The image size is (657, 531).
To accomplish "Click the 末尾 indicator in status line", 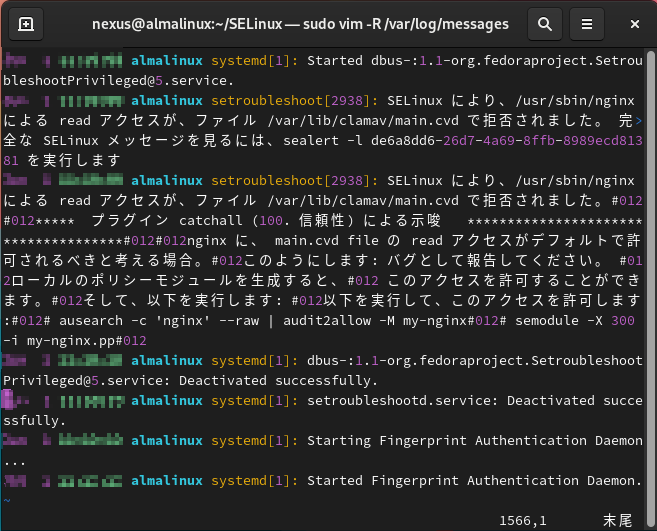I will tap(618, 520).
